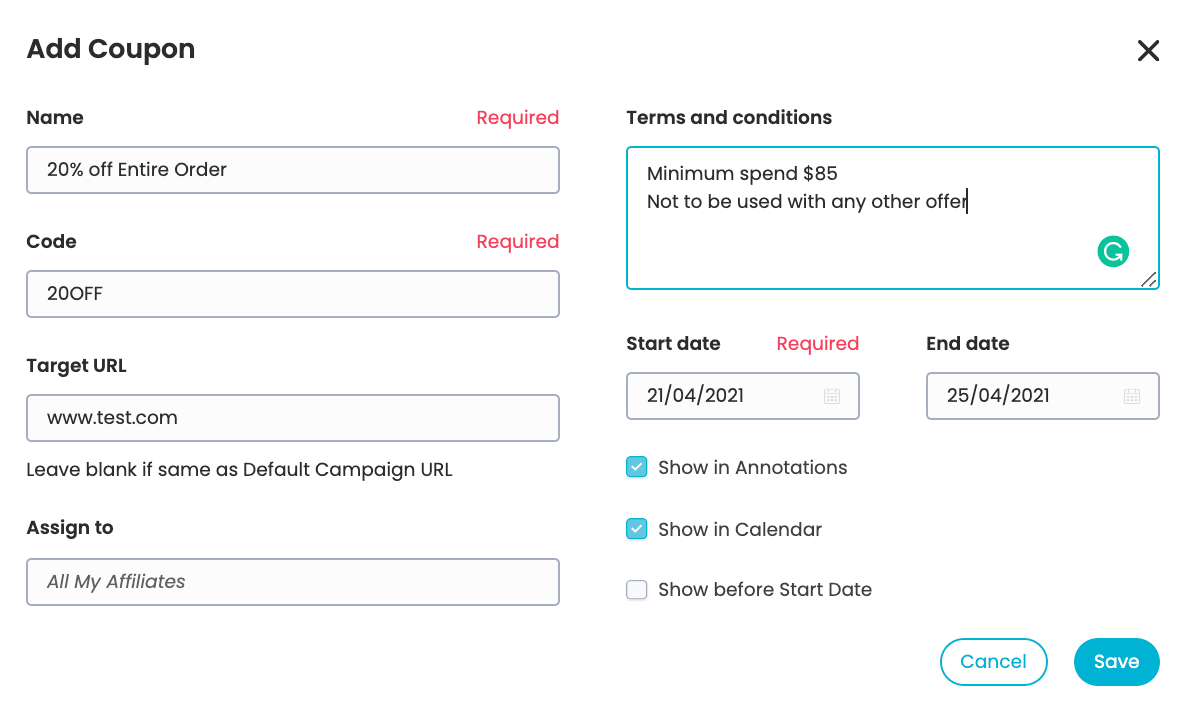The image size is (1184, 720).
Task: Focus the Code field containing 20OFF
Action: coord(293,294)
